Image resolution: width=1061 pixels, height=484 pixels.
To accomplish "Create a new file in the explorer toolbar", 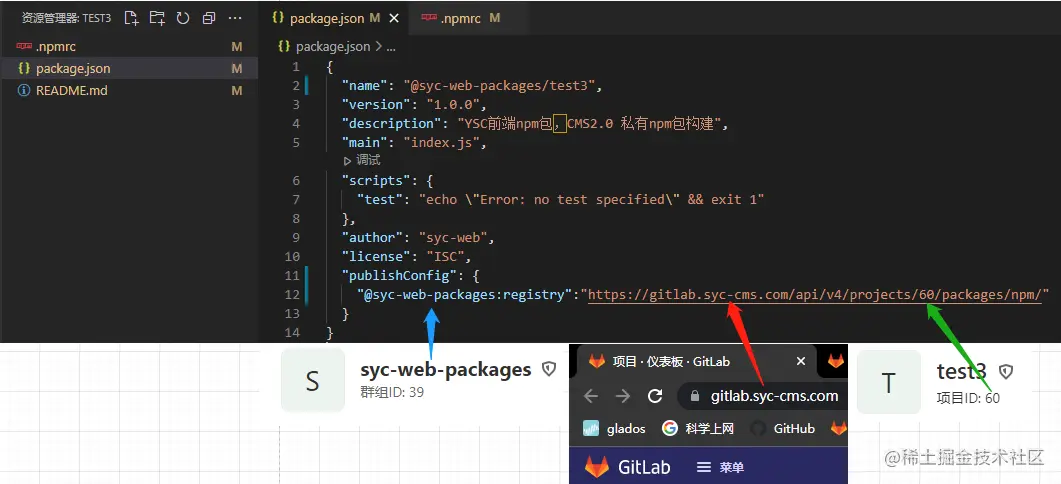I will click(x=132, y=18).
